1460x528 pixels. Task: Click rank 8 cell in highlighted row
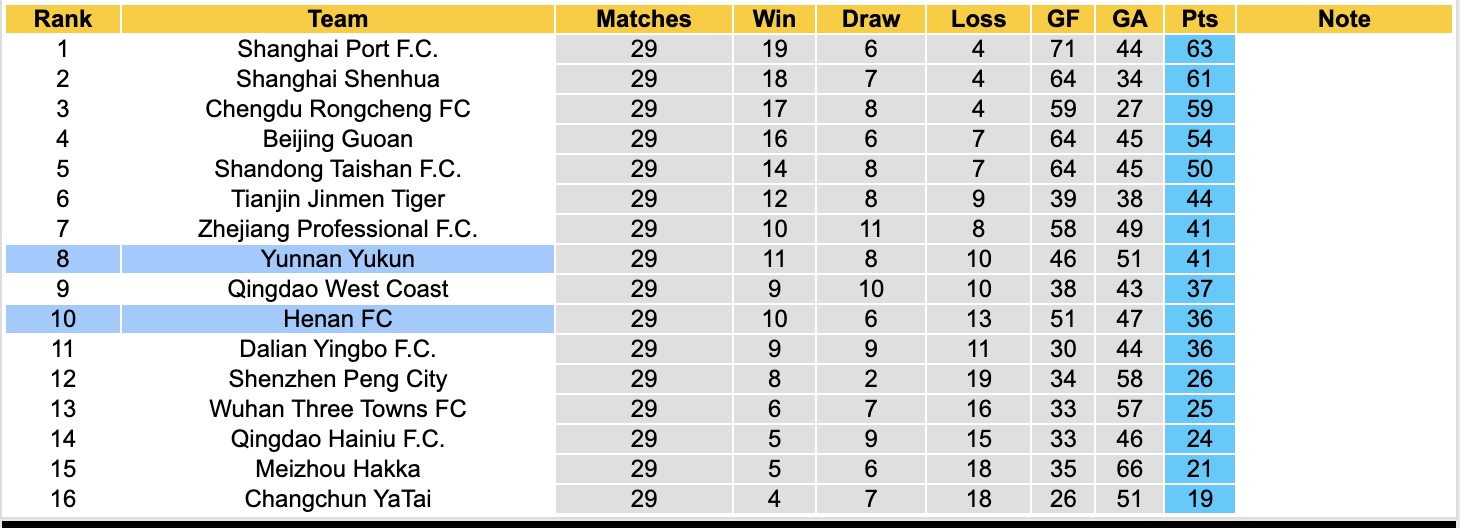[x=63, y=259]
